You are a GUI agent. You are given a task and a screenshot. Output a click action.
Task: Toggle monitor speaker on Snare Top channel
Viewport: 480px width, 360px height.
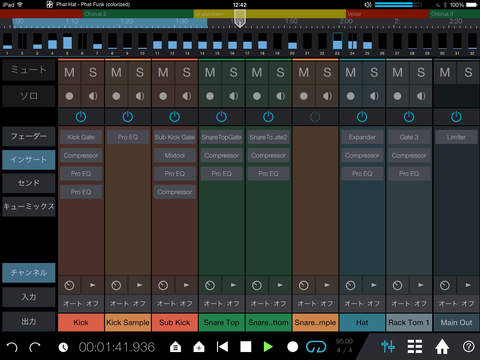tap(233, 96)
